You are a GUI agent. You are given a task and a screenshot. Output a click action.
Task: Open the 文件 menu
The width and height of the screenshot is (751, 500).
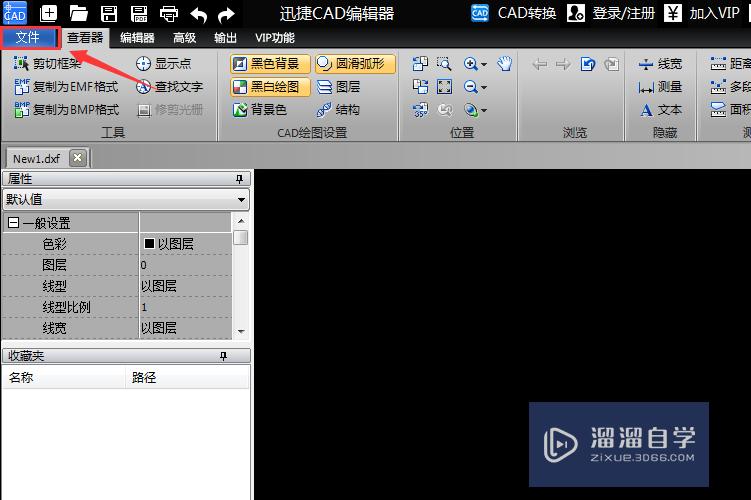[28, 37]
